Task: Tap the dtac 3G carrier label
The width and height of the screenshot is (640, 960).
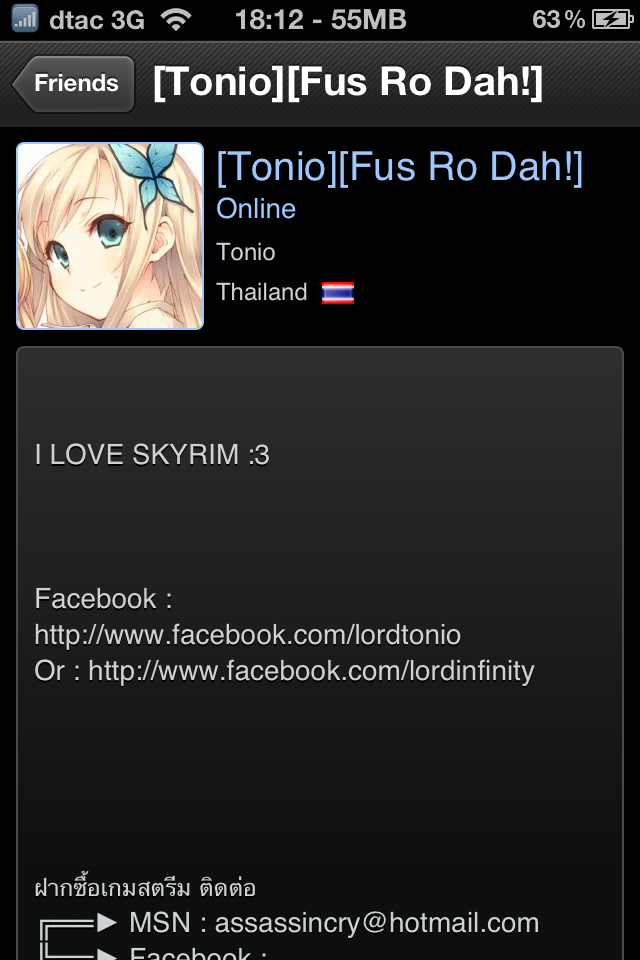Action: (x=97, y=21)
